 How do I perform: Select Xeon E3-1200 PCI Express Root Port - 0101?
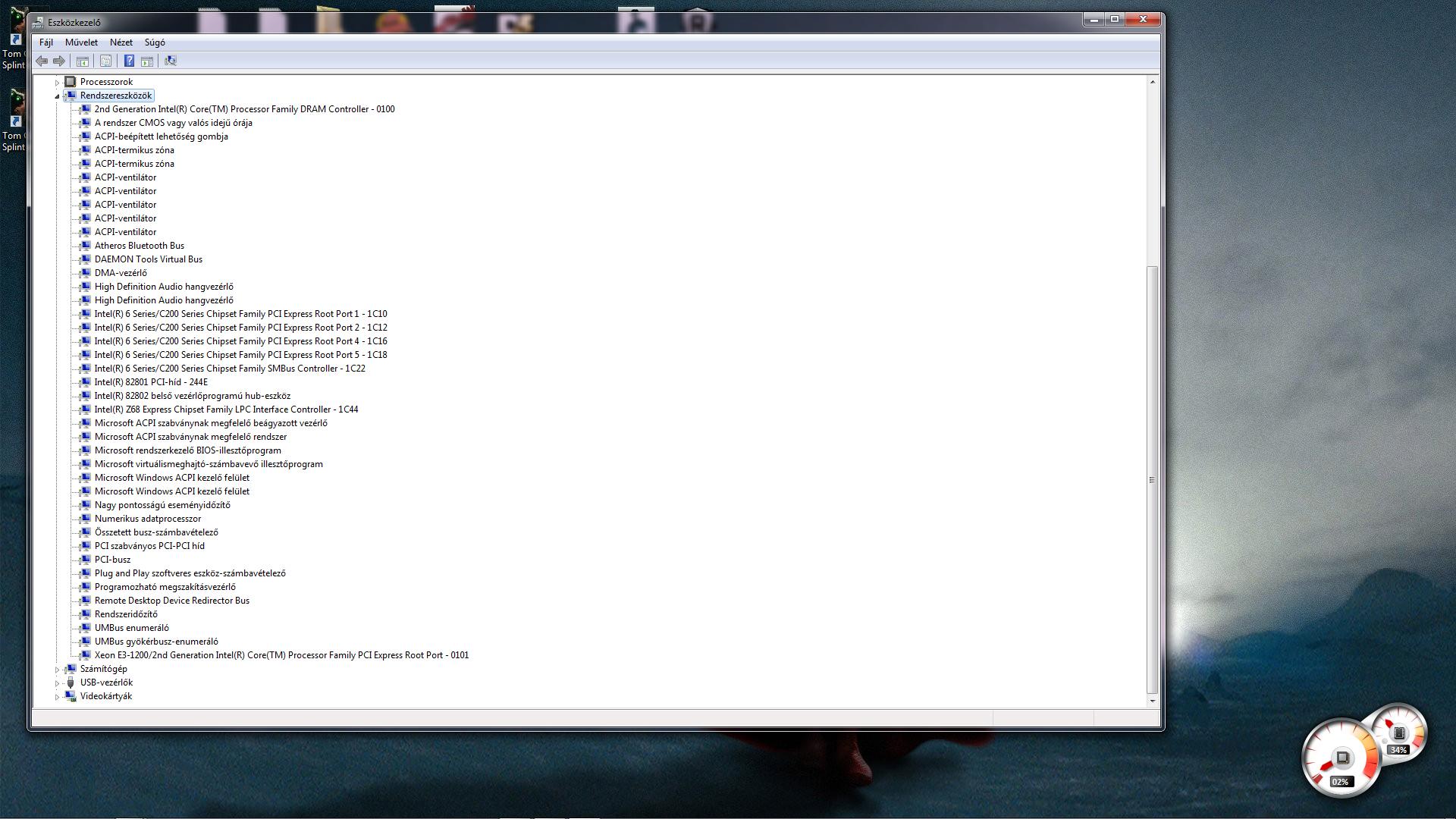tap(281, 655)
